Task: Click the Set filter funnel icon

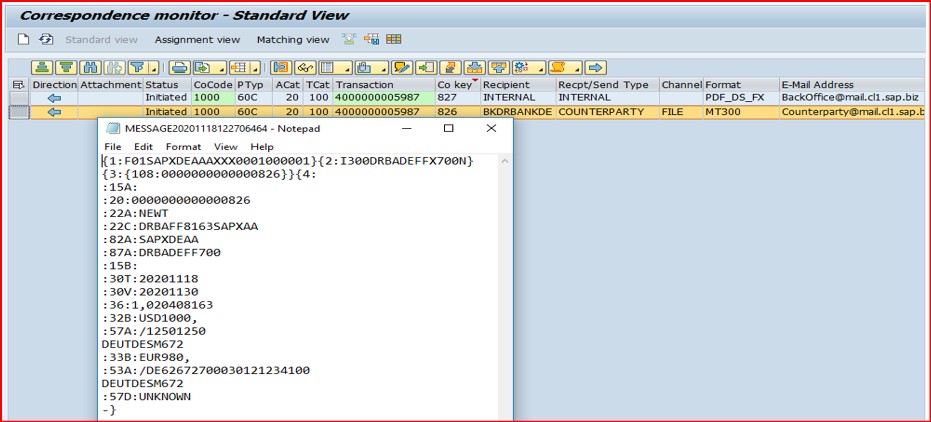Action: (137, 68)
